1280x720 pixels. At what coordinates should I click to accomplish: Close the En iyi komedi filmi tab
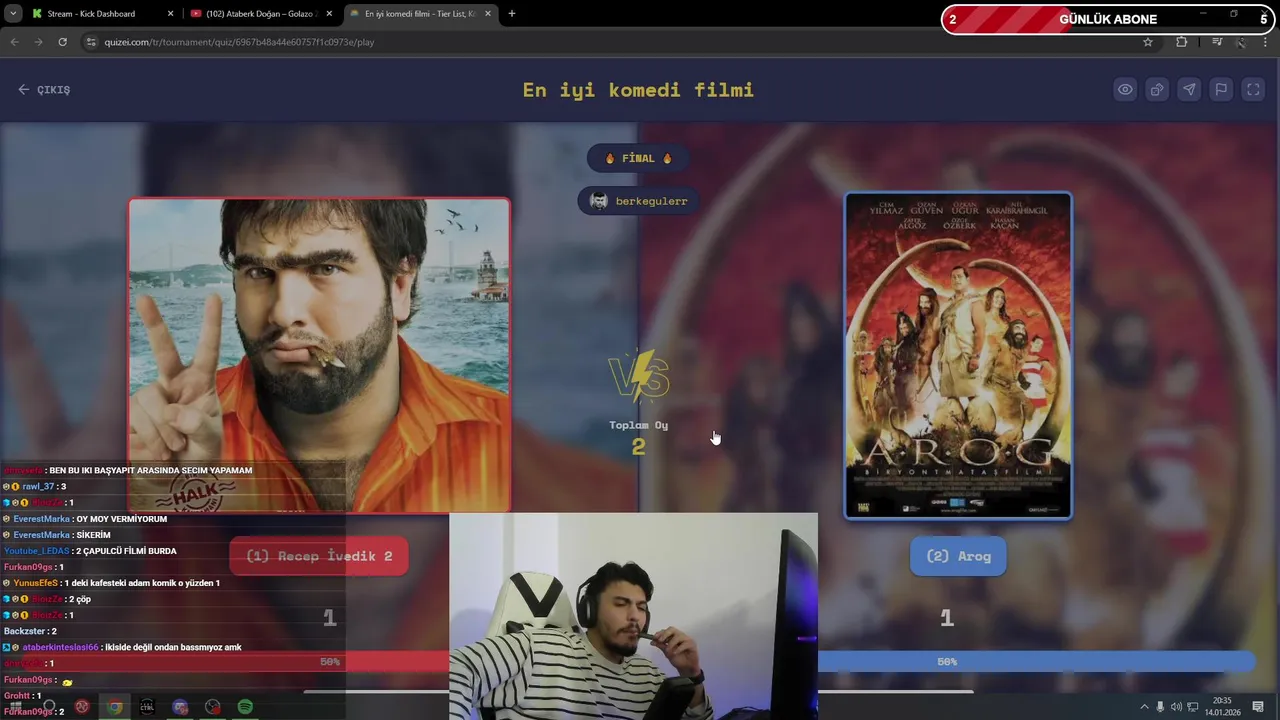(x=490, y=14)
